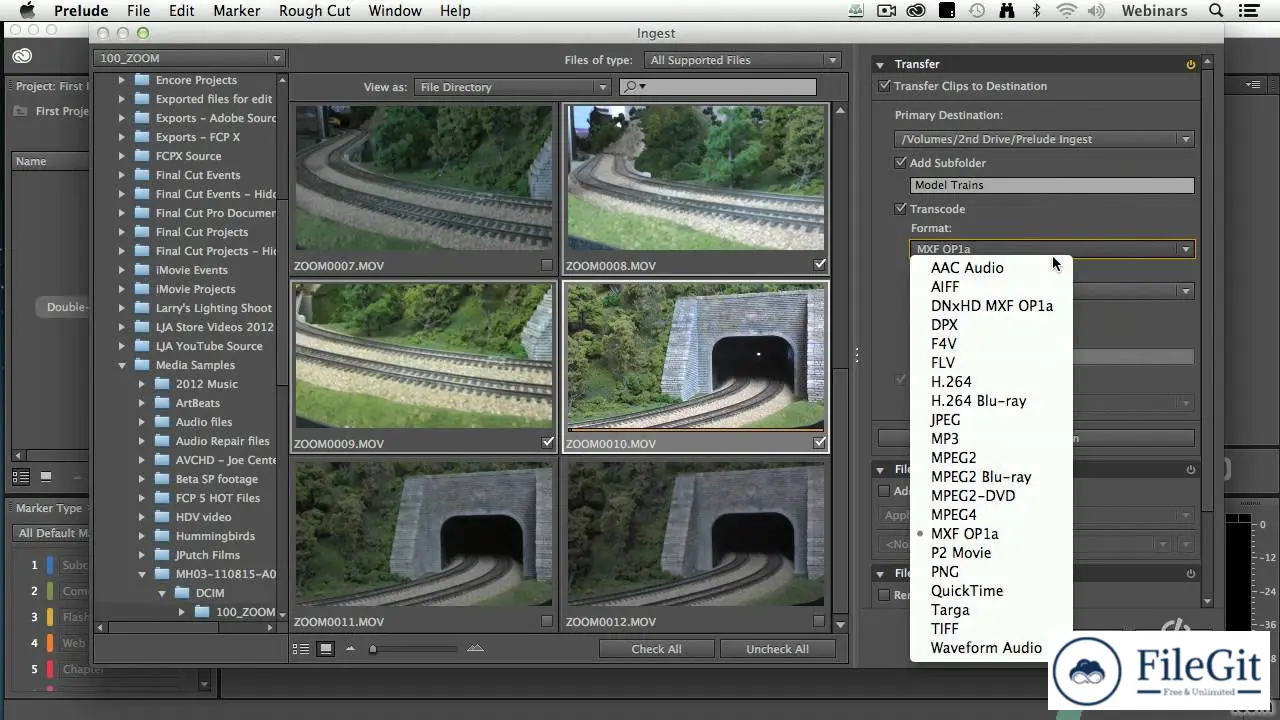Click list view icon in Project panel
Image resolution: width=1280 pixels, height=720 pixels.
(x=20, y=477)
